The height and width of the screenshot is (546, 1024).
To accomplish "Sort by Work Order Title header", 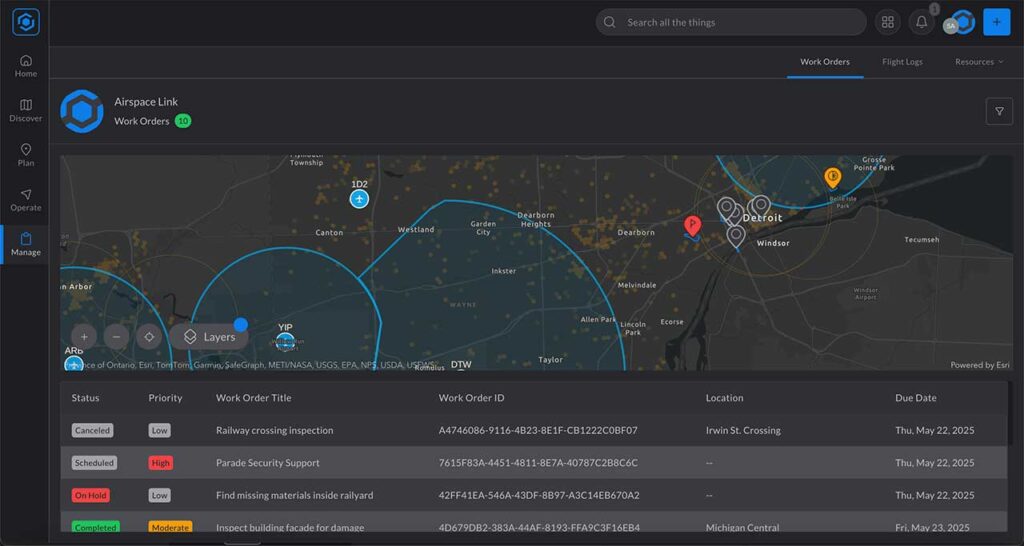I will coord(253,398).
